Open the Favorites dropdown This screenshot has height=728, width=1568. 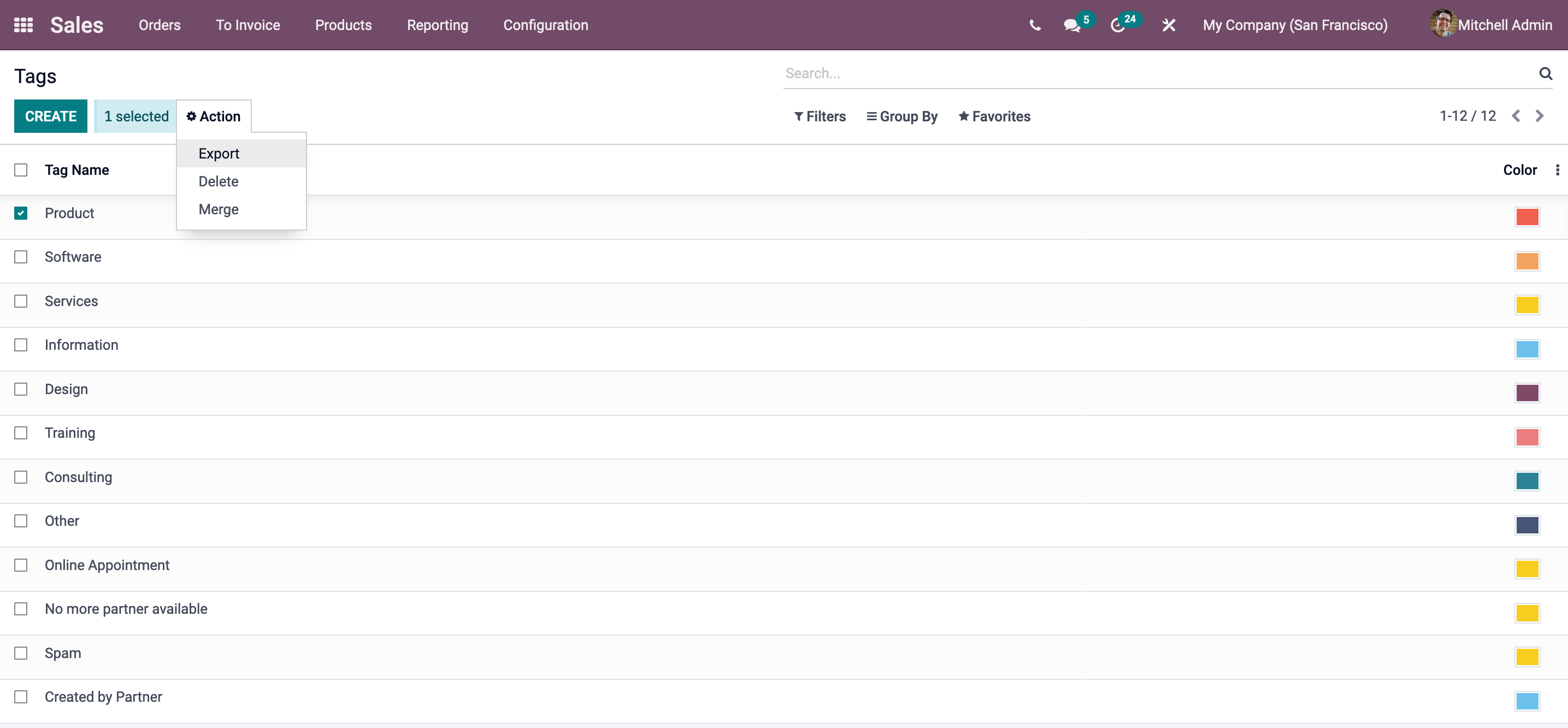(994, 116)
